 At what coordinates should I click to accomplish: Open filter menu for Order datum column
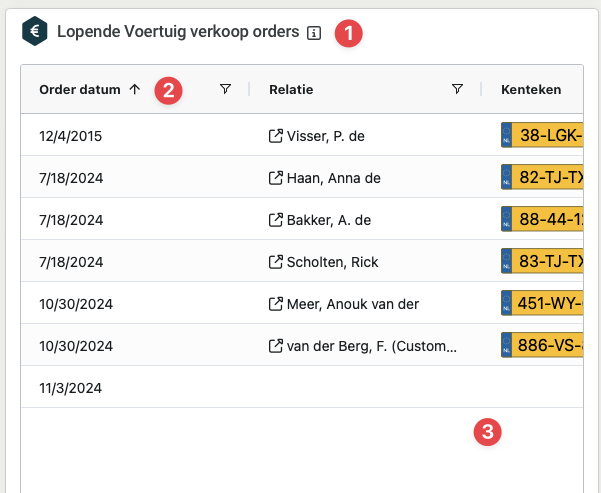tap(225, 90)
